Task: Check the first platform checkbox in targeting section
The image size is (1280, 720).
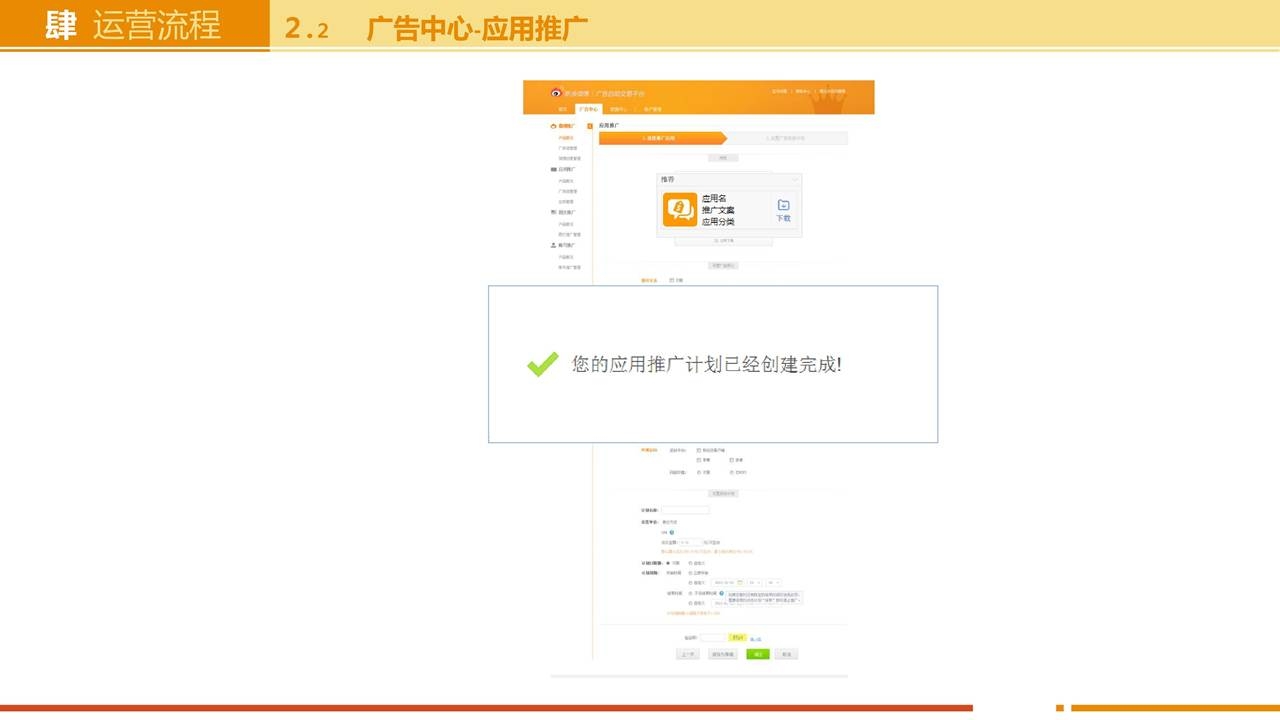Action: pos(698,450)
